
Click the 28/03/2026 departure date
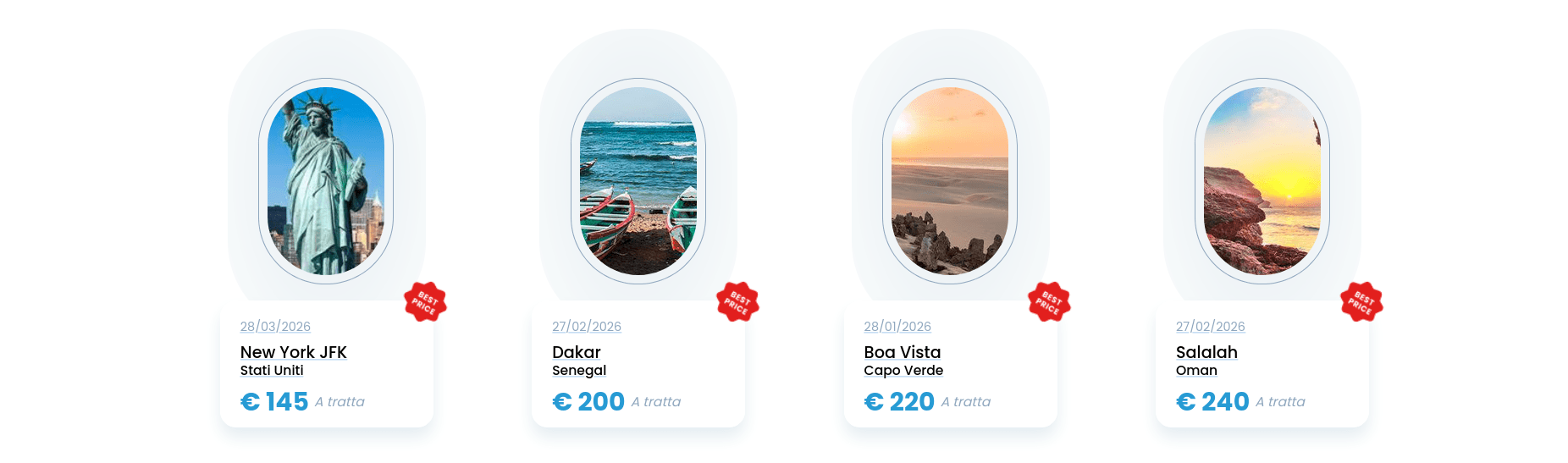[275, 327]
